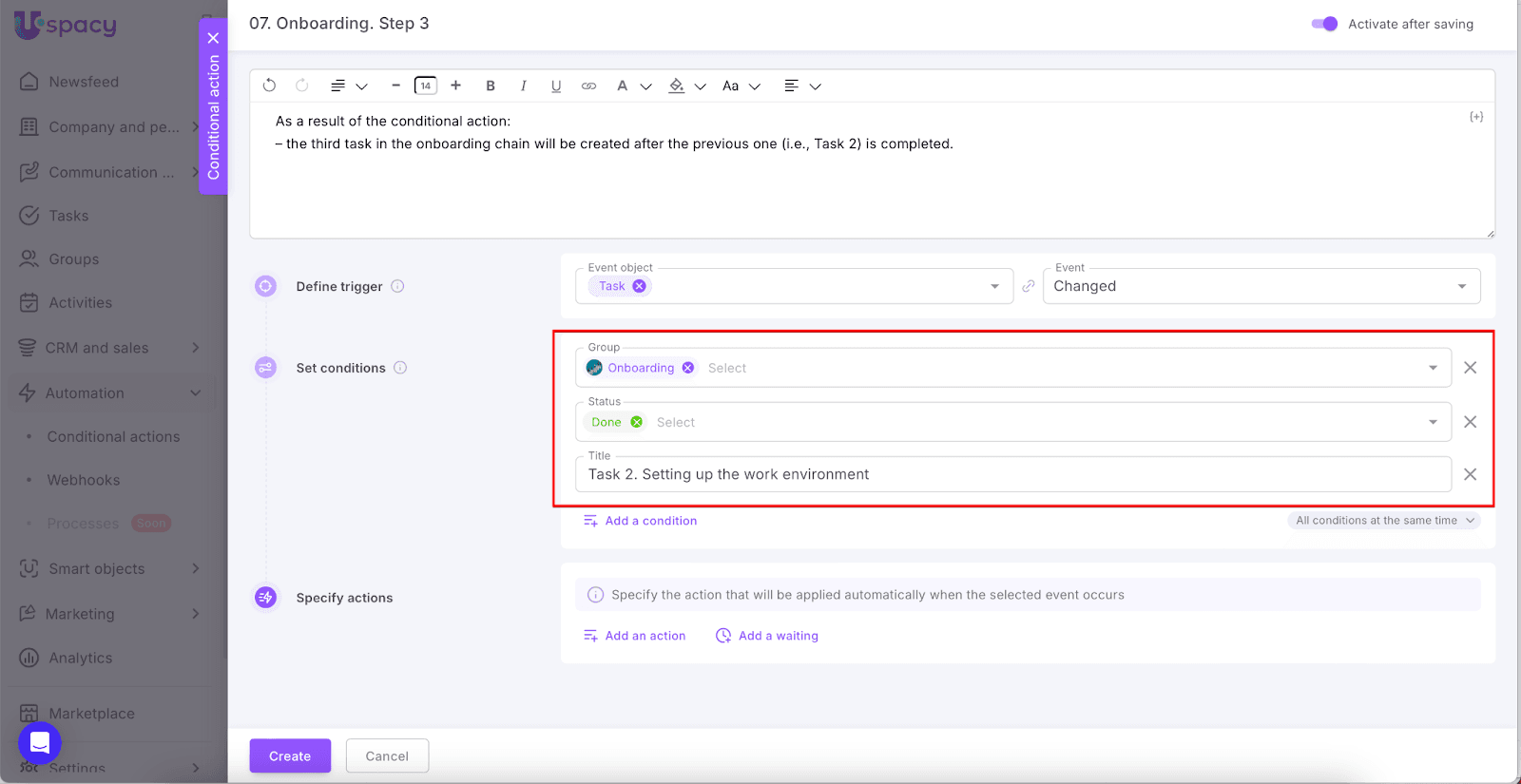Apply italic formatting in editor
Image resolution: width=1521 pixels, height=784 pixels.
click(x=523, y=86)
